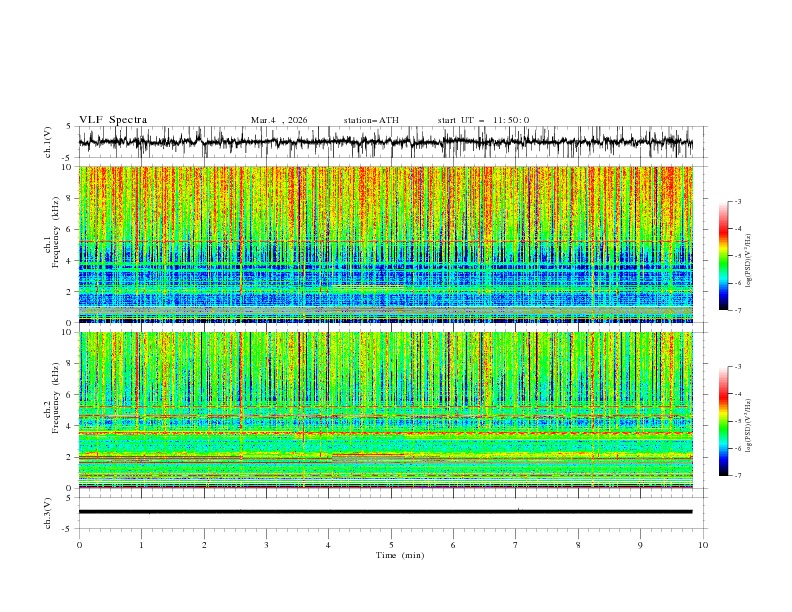
Task: Click the '-7' tick on ch.2 colorbar
Action: click(738, 476)
